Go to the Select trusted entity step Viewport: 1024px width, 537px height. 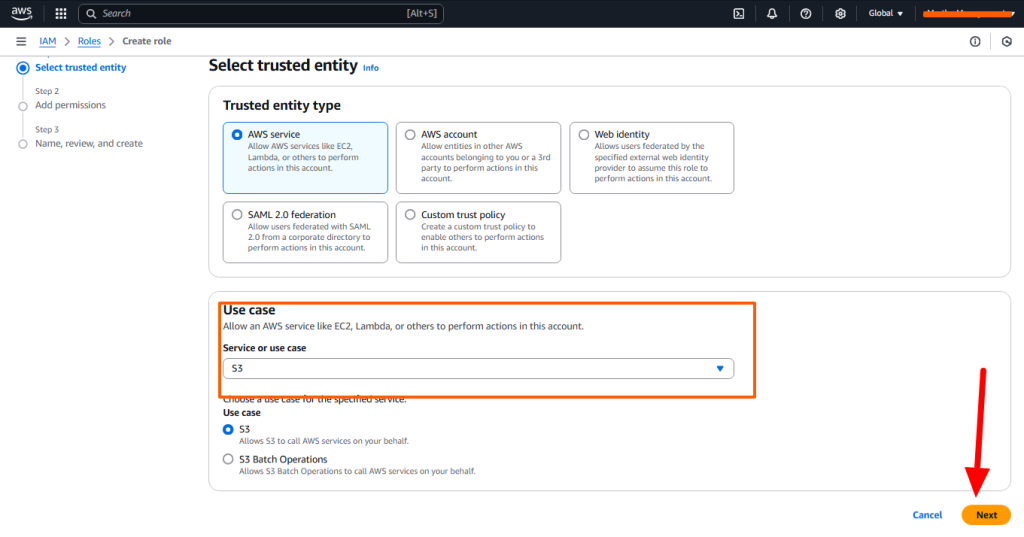(80, 67)
